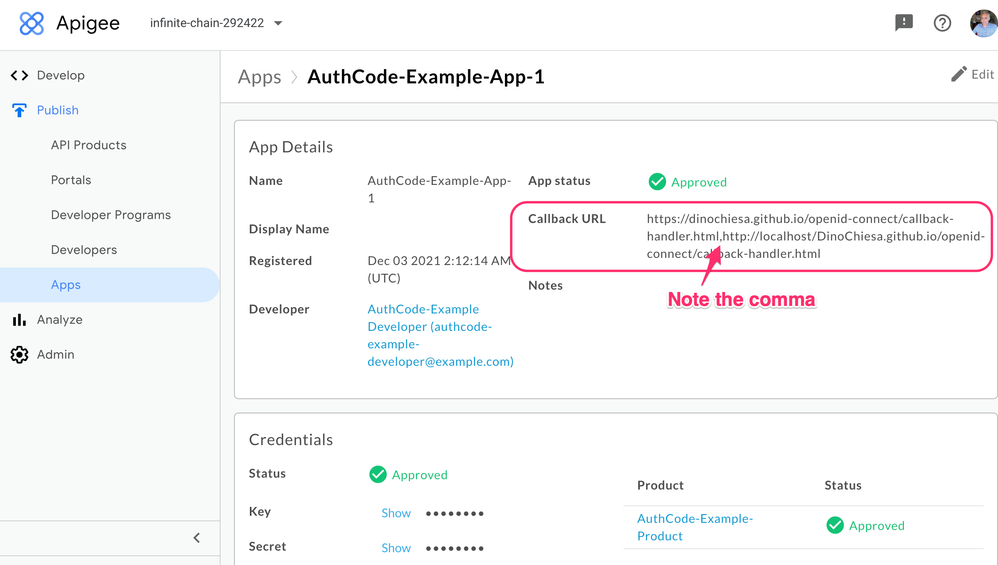Select the Registered date 'Dec 03 2021 2:12:14 AM'
998x565 pixels.
click(439, 261)
